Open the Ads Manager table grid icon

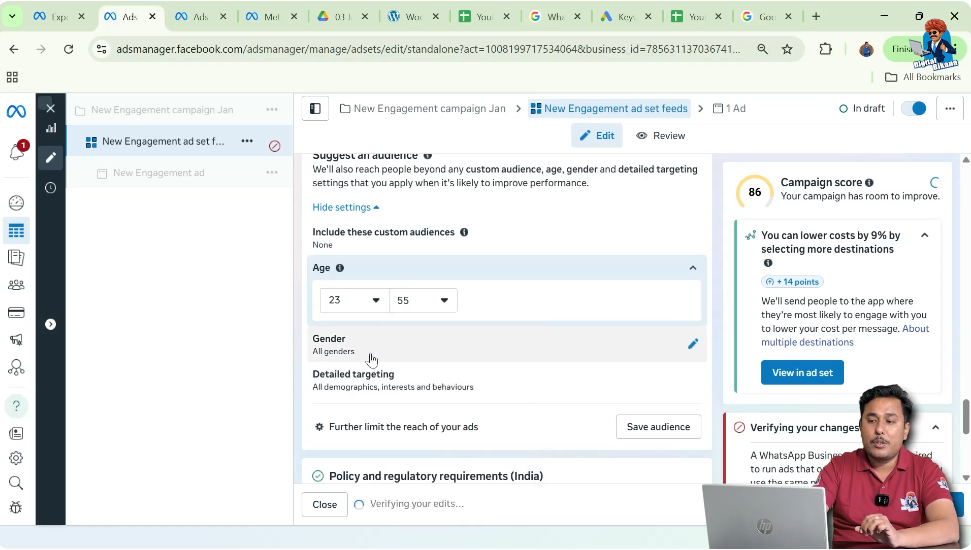(x=16, y=230)
